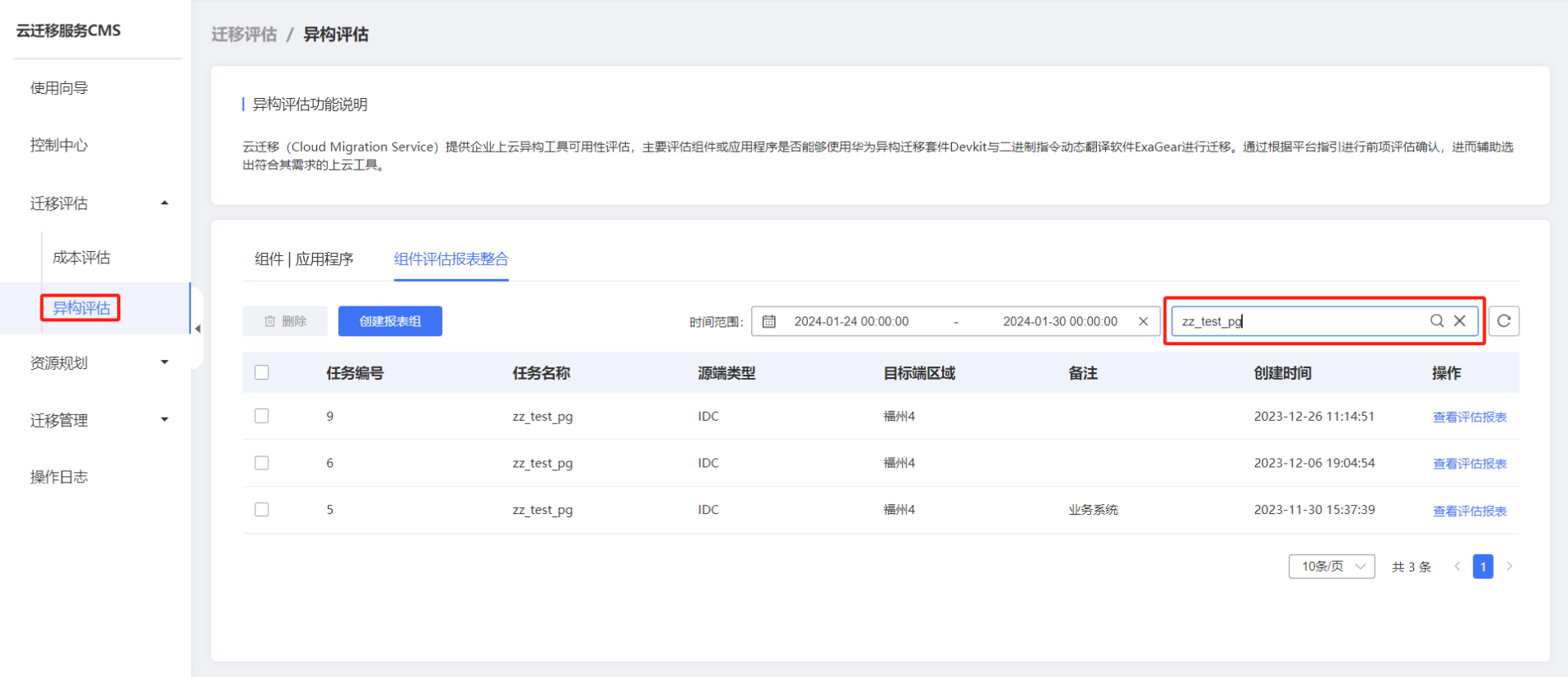The image size is (1568, 677).
Task: Click the search magnifier icon in search box
Action: (x=1437, y=321)
